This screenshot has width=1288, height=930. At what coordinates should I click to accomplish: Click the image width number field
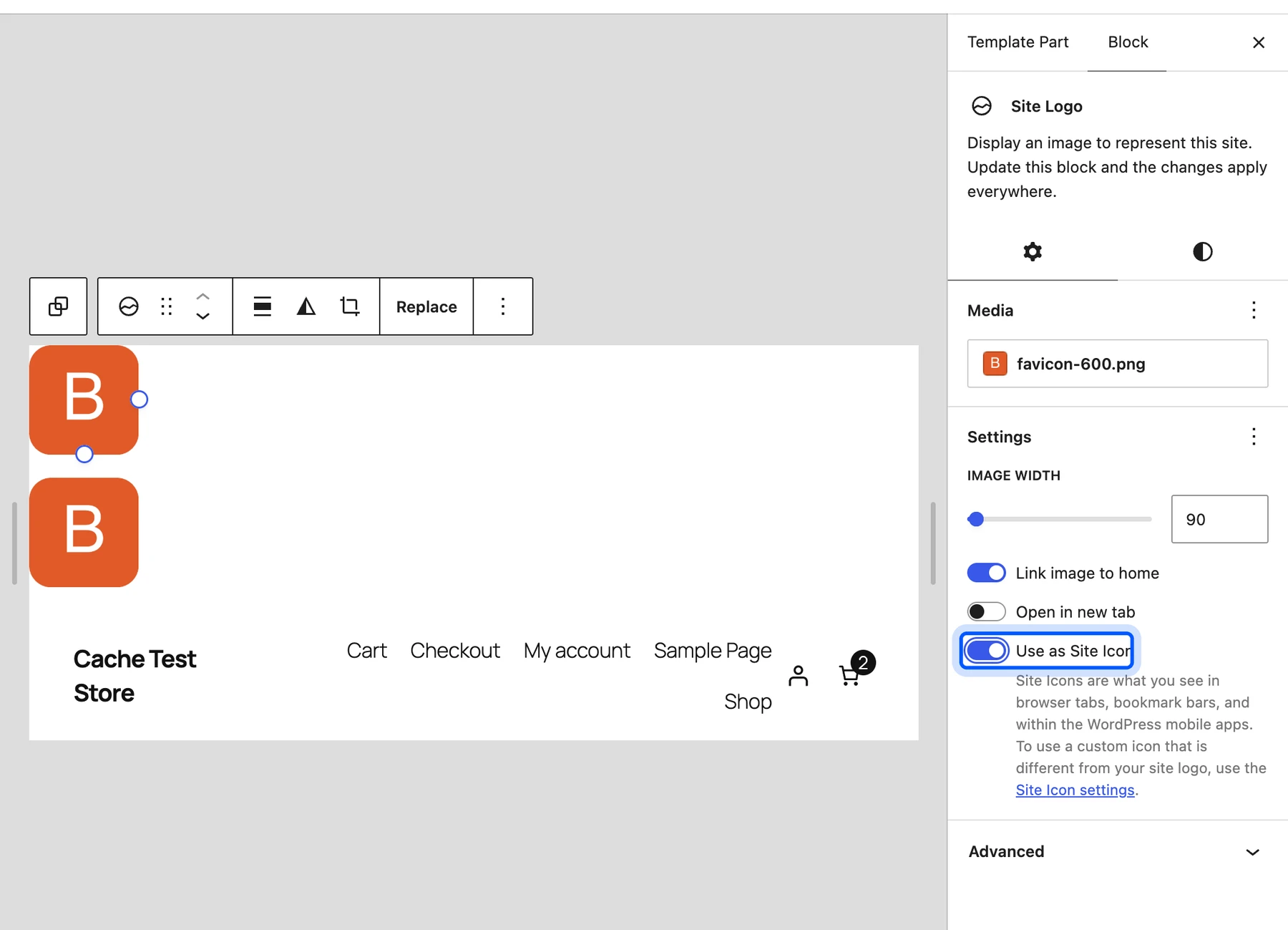click(x=1219, y=519)
